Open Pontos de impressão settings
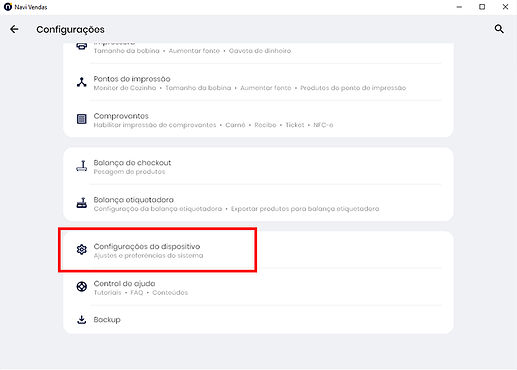This screenshot has width=517, height=370. point(258,83)
